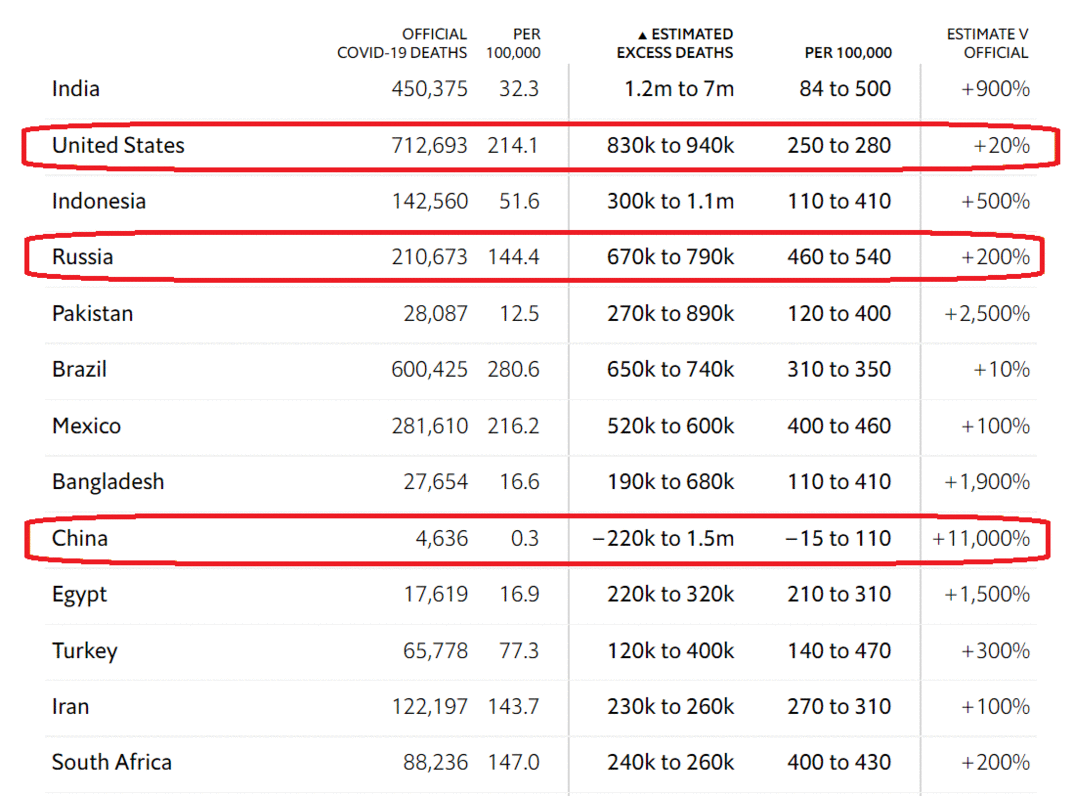Click the sort arrow beside Estimated Excess Deaths
The image size is (1073, 809).
click(x=642, y=35)
